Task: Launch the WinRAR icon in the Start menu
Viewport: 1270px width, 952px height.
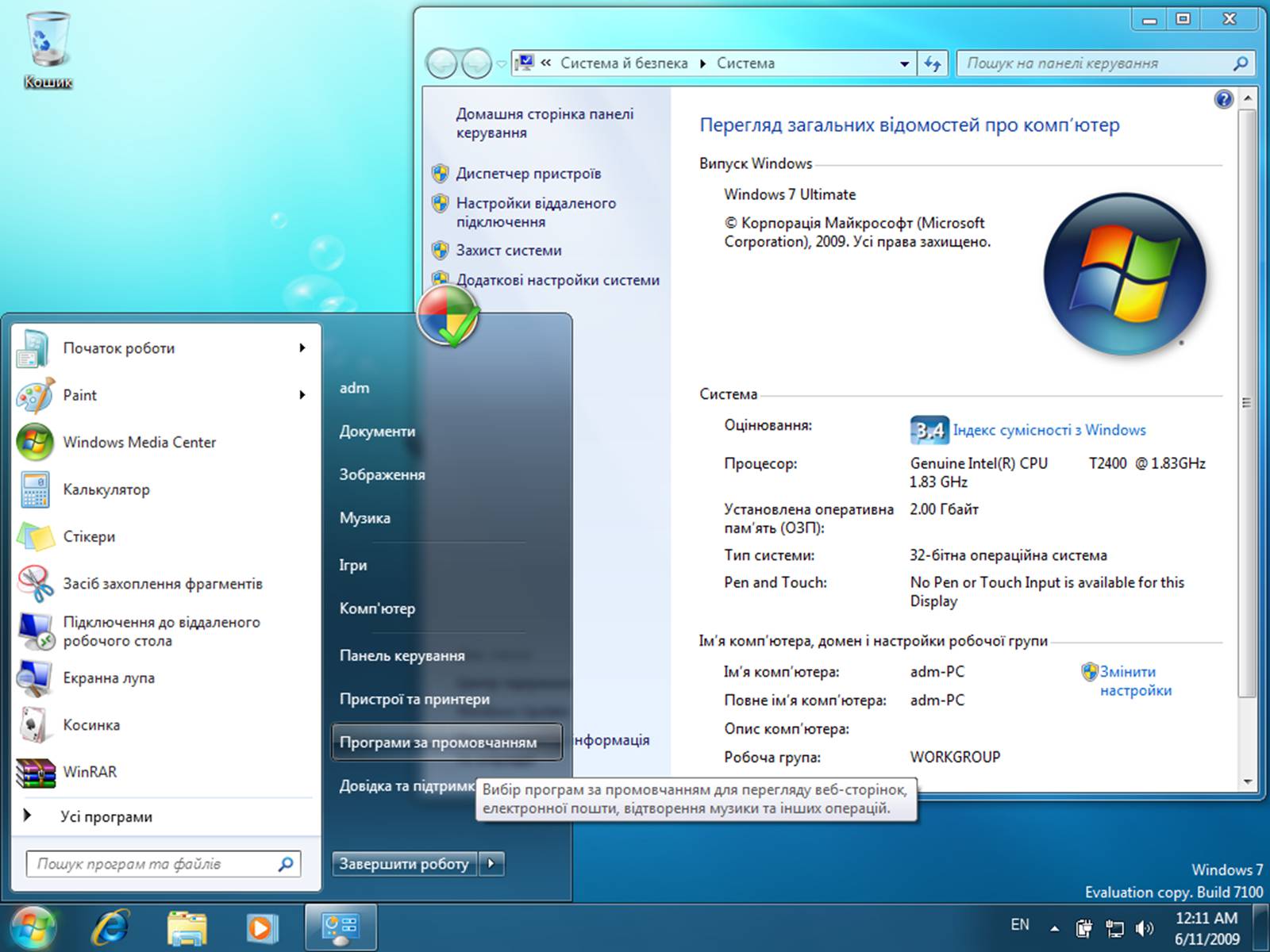Action: coord(36,772)
